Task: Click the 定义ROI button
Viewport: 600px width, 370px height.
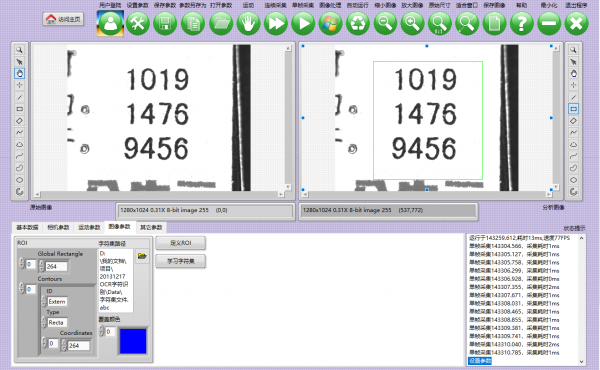Action: click(181, 243)
